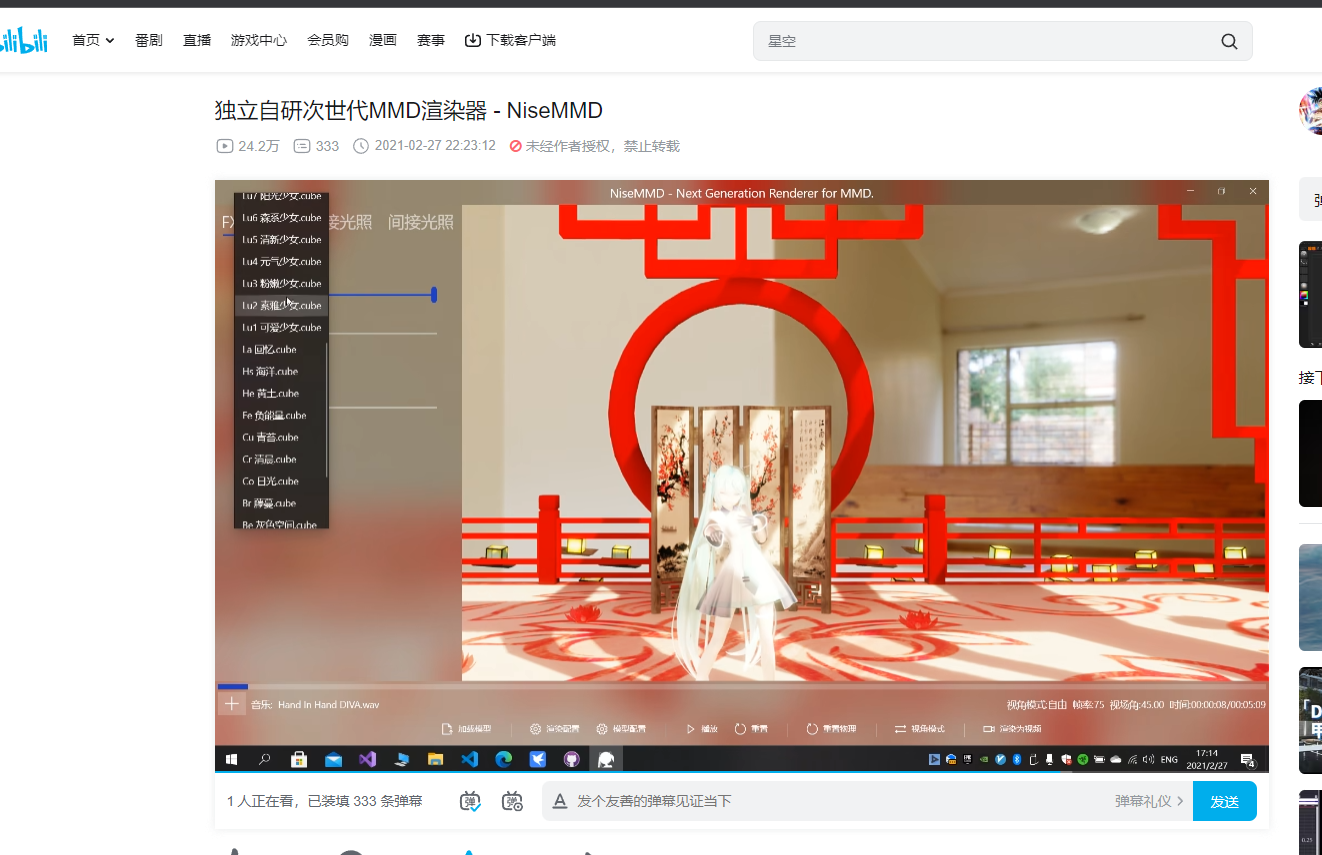Click the 加载模型 (Load Model) icon in NiseMMD
This screenshot has height=855, width=1322.
click(448, 729)
